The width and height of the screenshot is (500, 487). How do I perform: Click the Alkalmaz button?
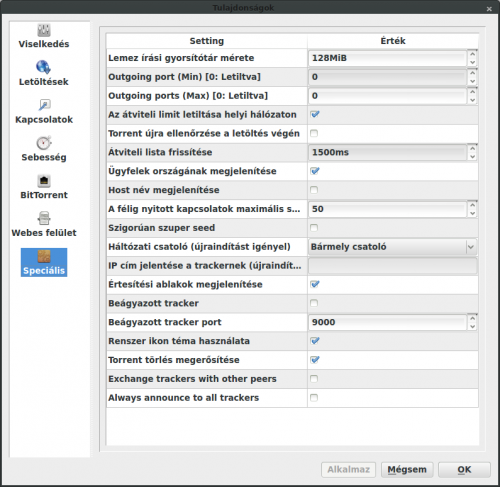[x=348, y=470]
